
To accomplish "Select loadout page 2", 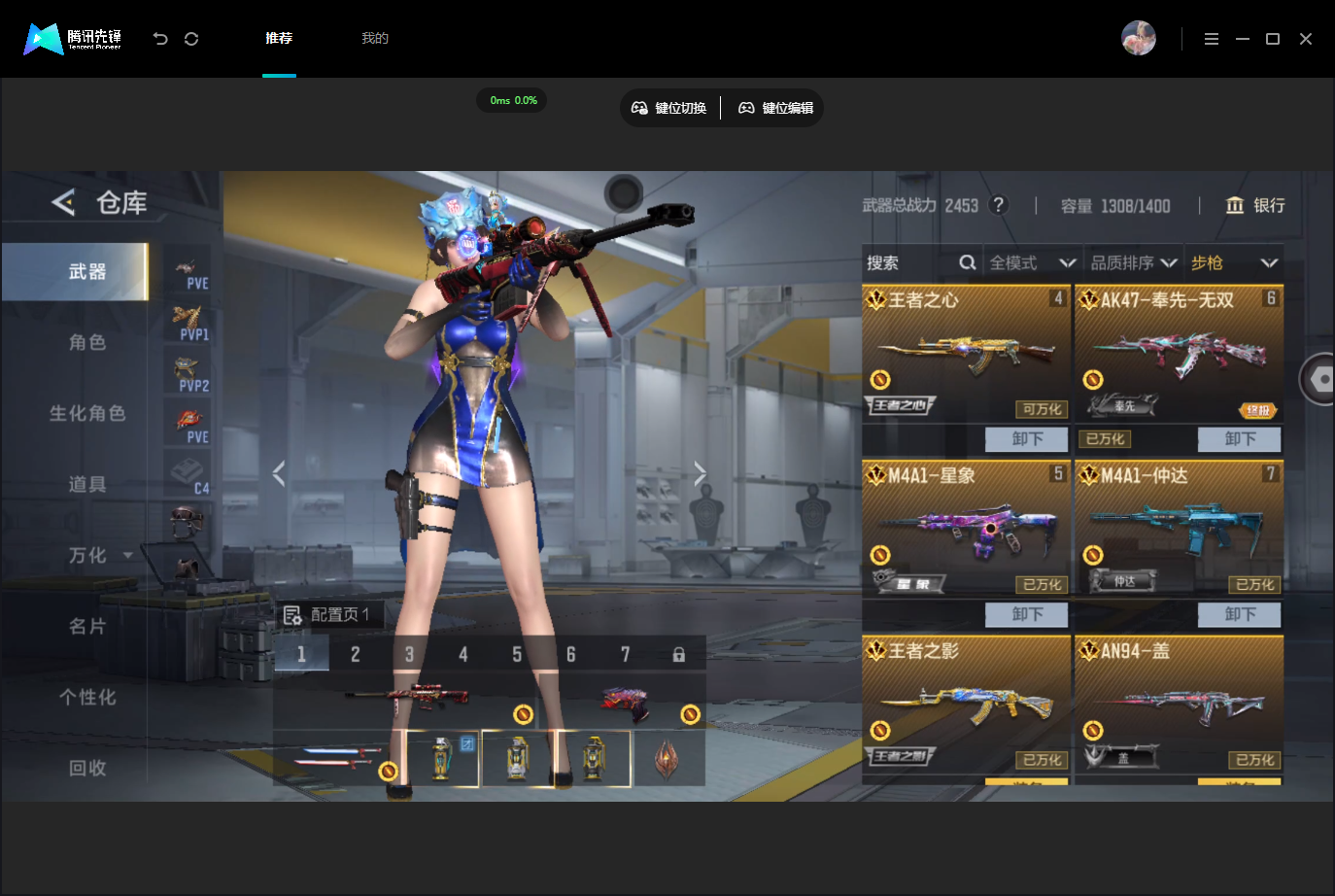I will tap(356, 654).
